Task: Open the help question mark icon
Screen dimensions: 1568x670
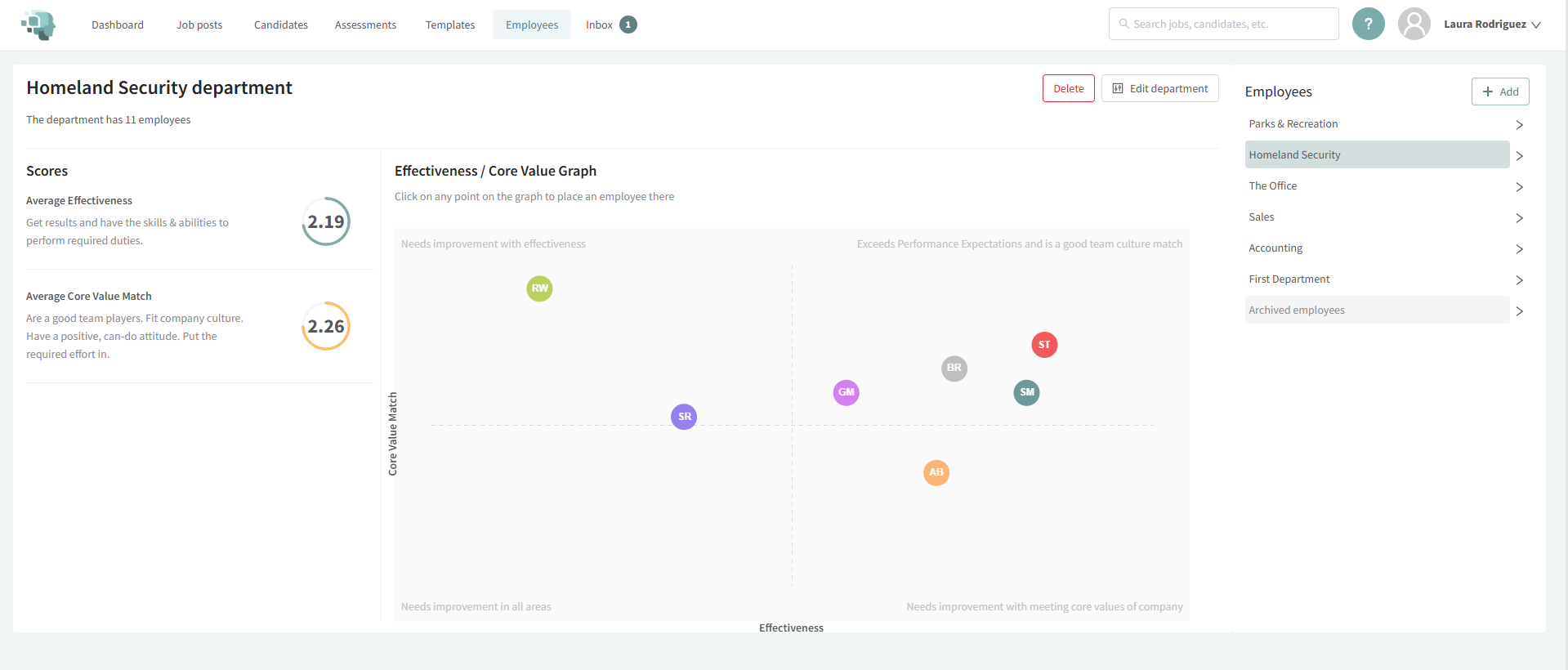Action: (x=1368, y=25)
